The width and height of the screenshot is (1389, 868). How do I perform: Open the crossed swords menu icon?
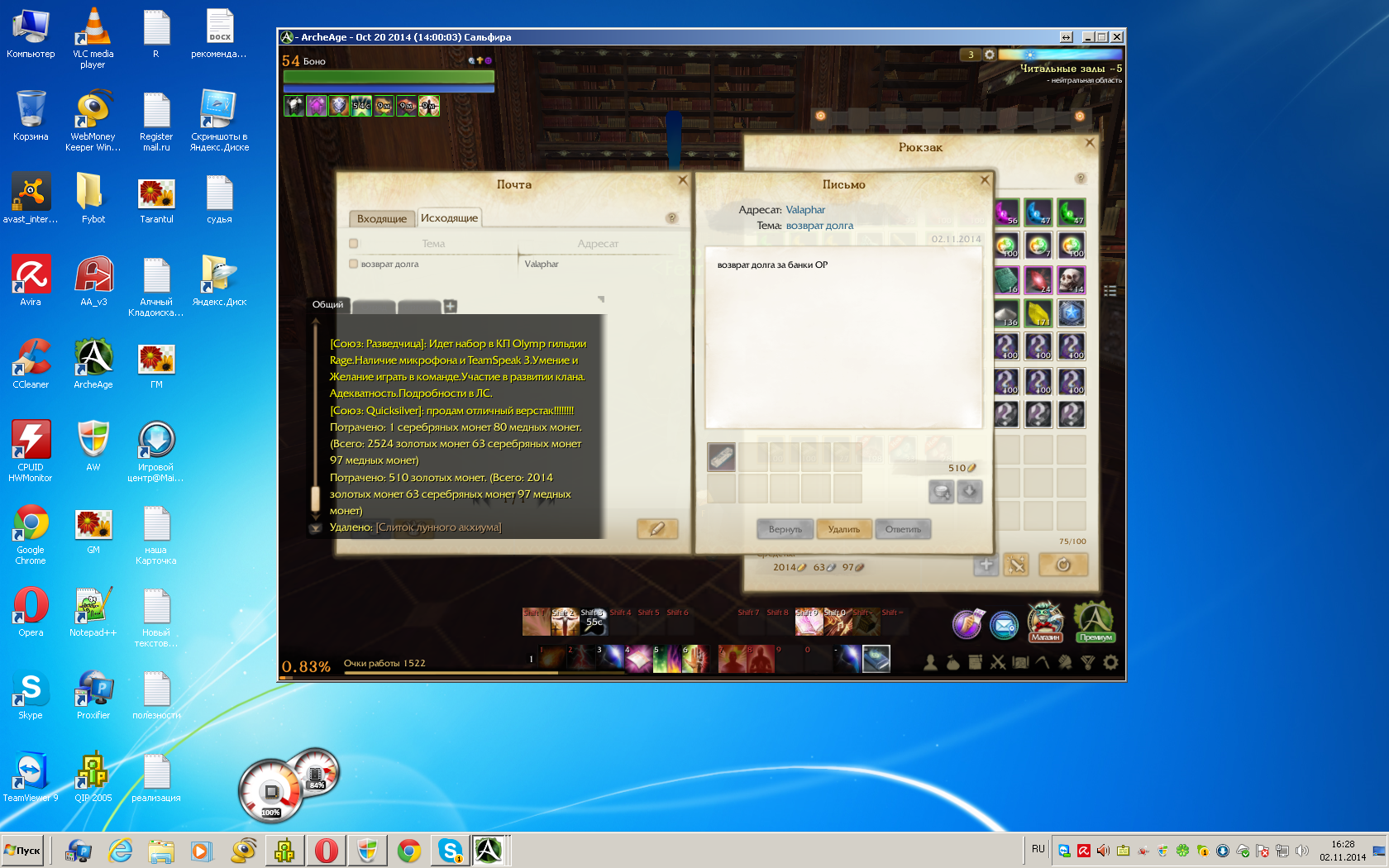[x=998, y=662]
